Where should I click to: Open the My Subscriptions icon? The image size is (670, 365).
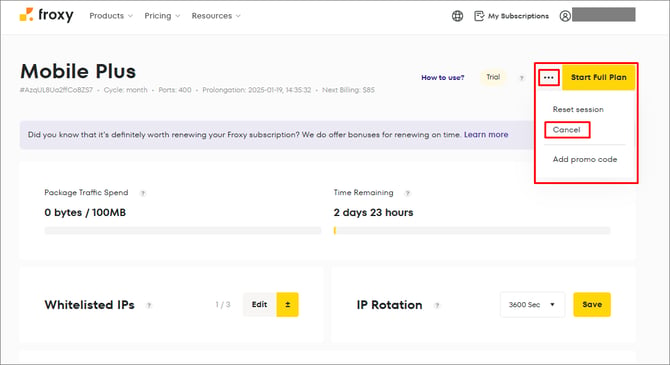click(x=479, y=16)
